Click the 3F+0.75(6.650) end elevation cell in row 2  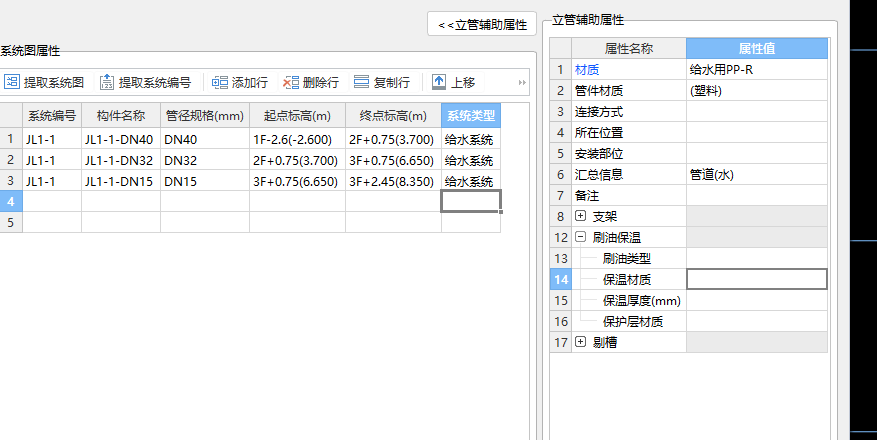tap(393, 160)
